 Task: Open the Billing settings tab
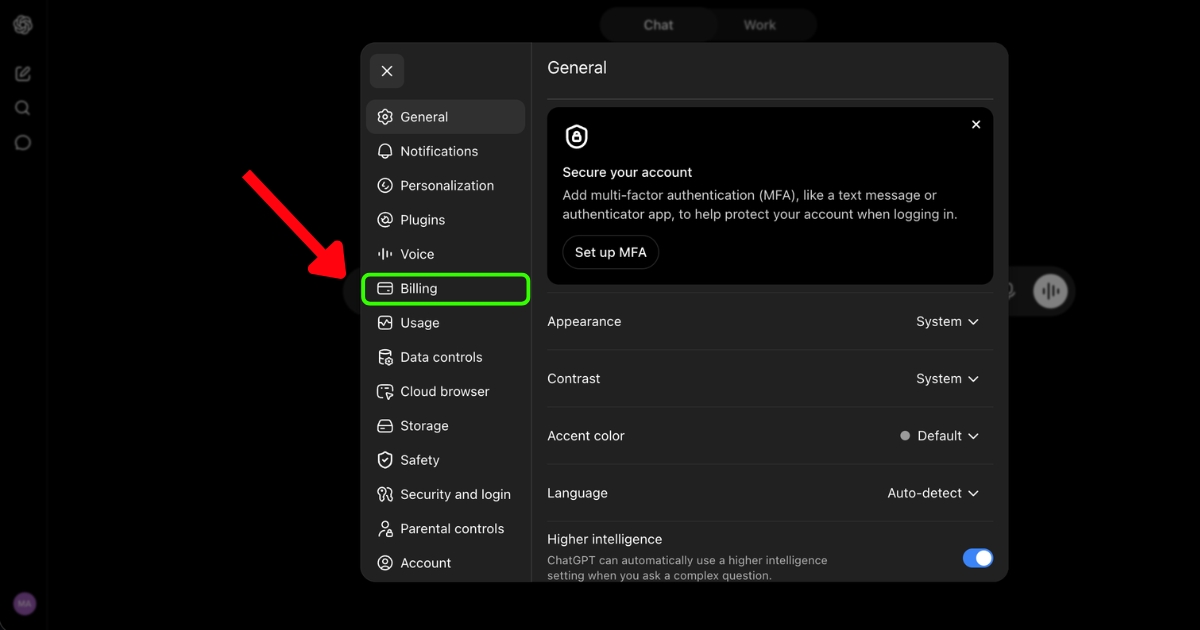coord(445,289)
